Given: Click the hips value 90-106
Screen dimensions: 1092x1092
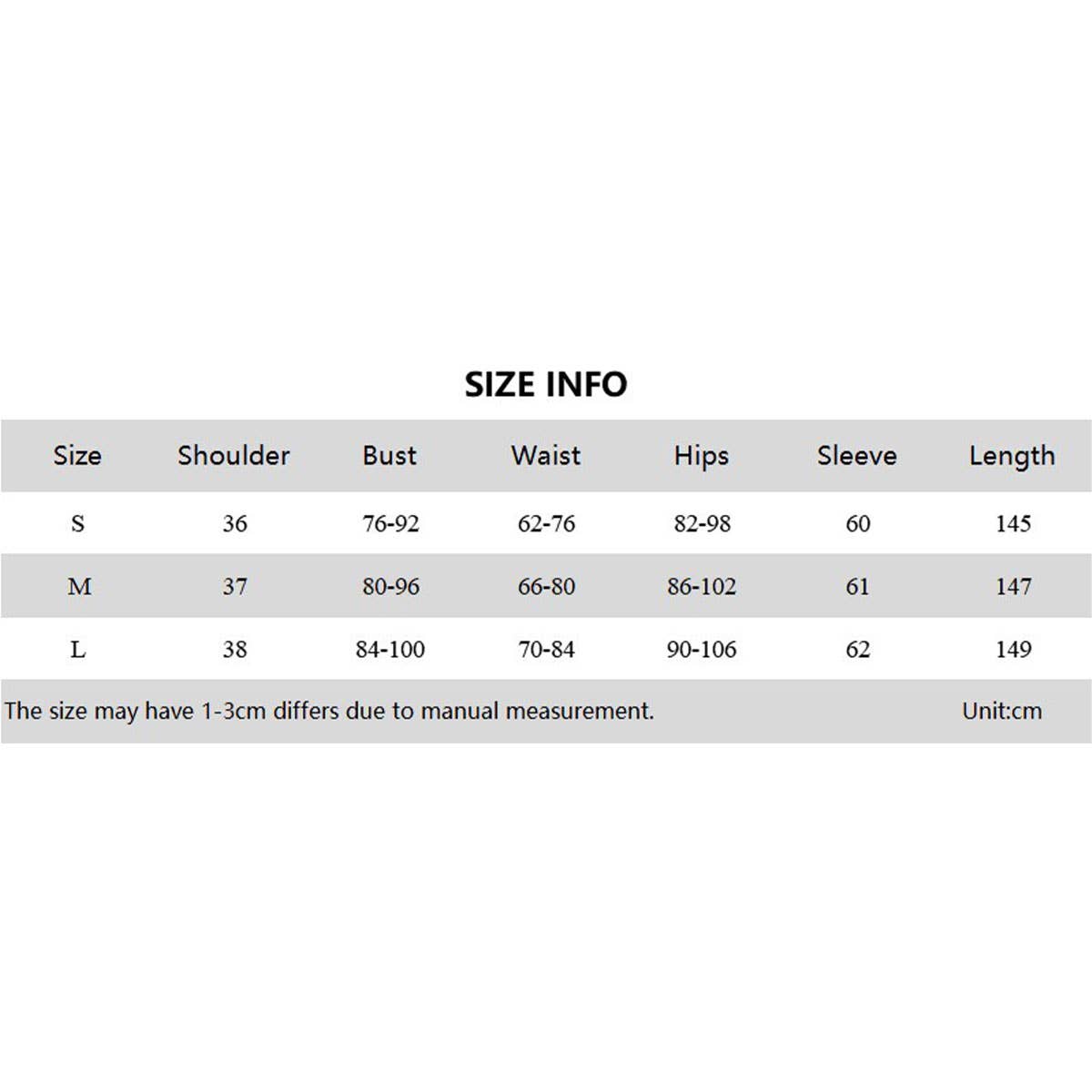Looking at the screenshot, I should coord(702,649).
